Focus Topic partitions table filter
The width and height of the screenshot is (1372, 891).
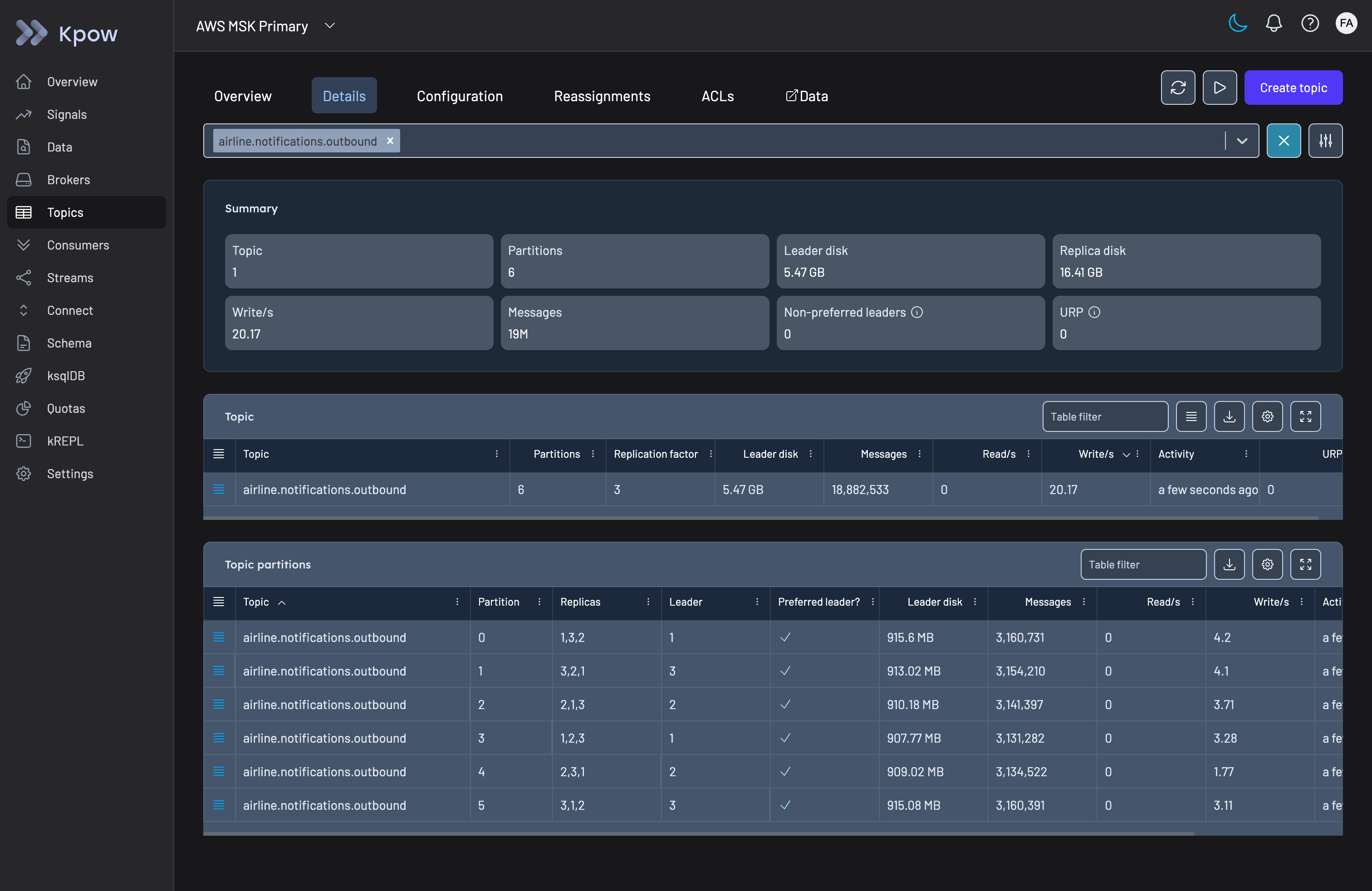click(1143, 565)
